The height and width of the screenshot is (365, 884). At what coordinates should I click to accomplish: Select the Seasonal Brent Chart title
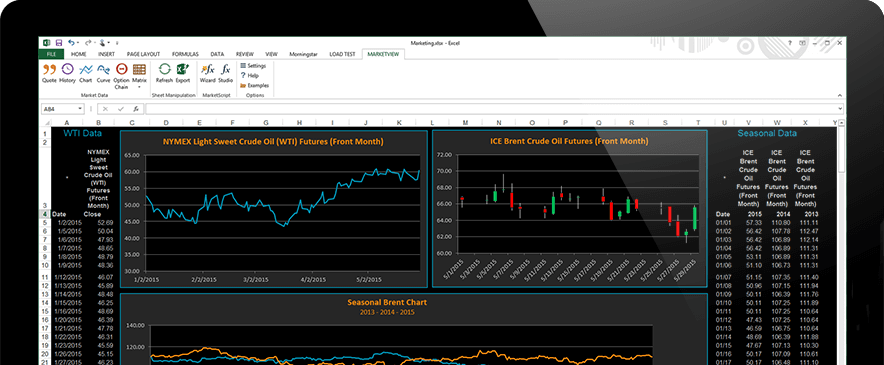tap(387, 302)
